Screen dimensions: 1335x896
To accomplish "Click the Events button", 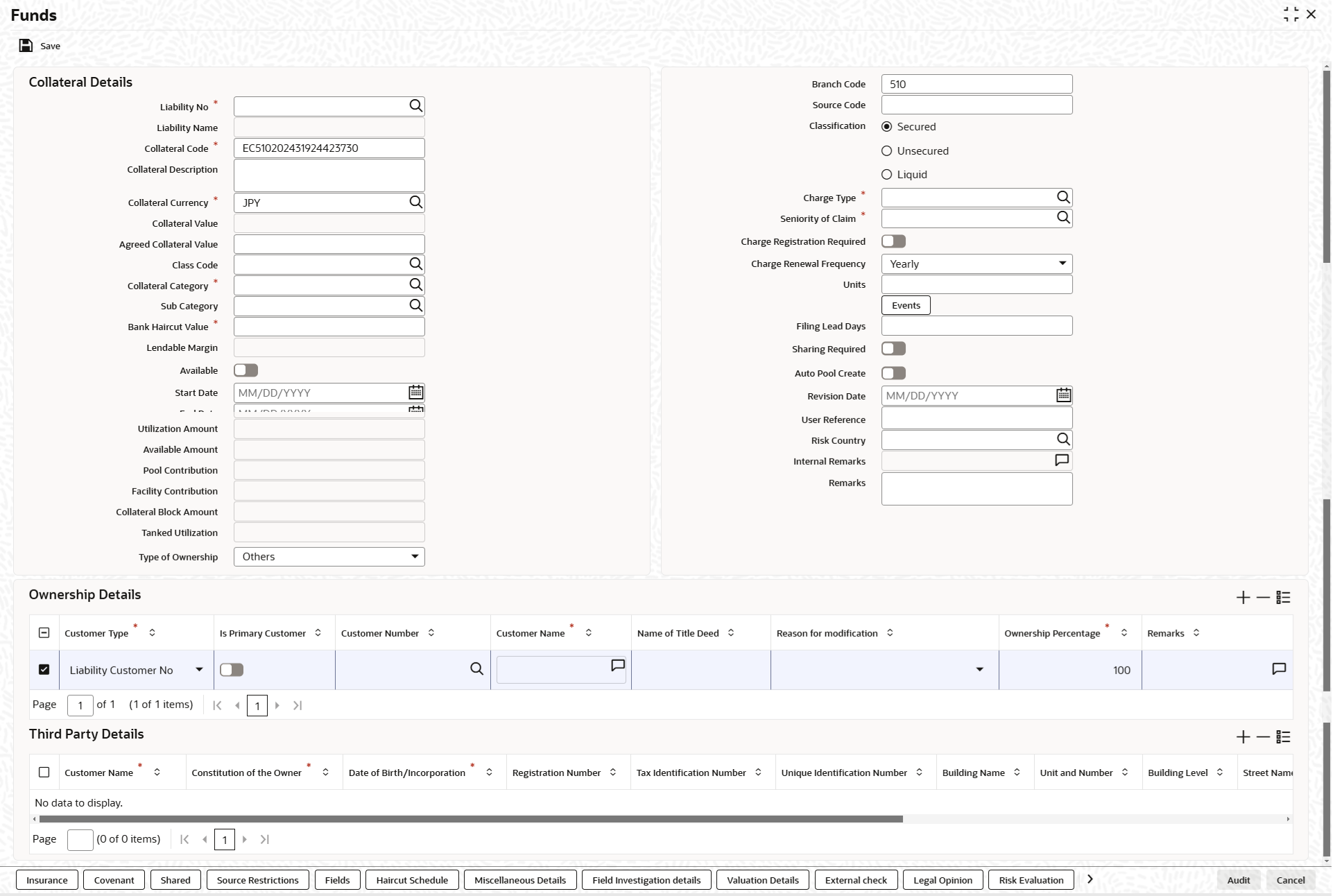I will click(906, 305).
